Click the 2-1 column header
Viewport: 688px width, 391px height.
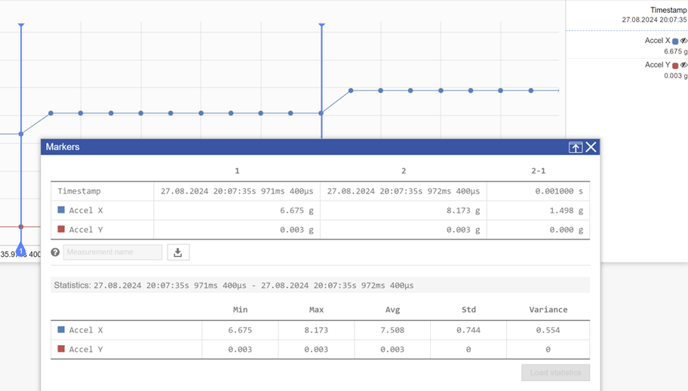click(538, 171)
